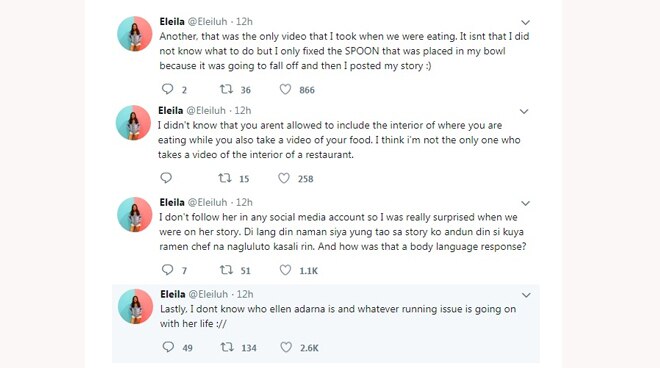660x368 pixels.
Task: Like the tweet with 1.1K likes
Action: [x=285, y=269]
